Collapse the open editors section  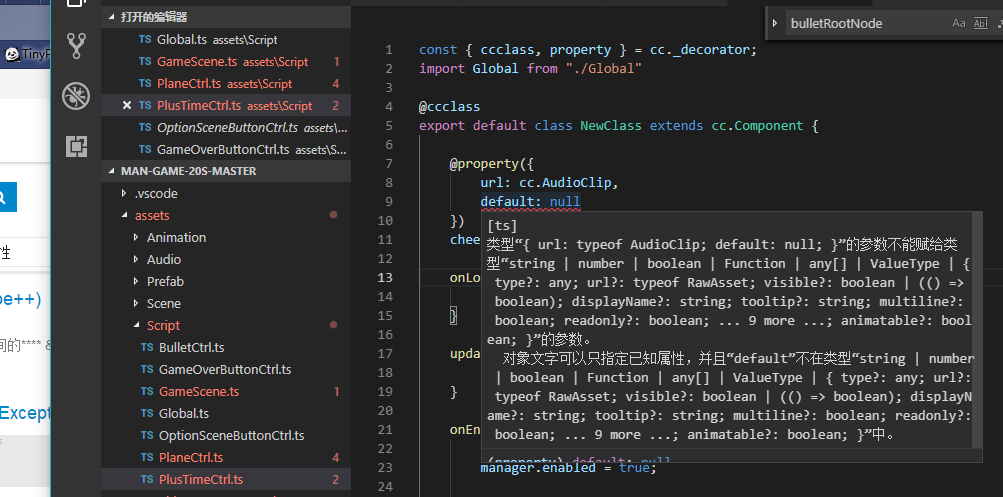(x=111, y=17)
